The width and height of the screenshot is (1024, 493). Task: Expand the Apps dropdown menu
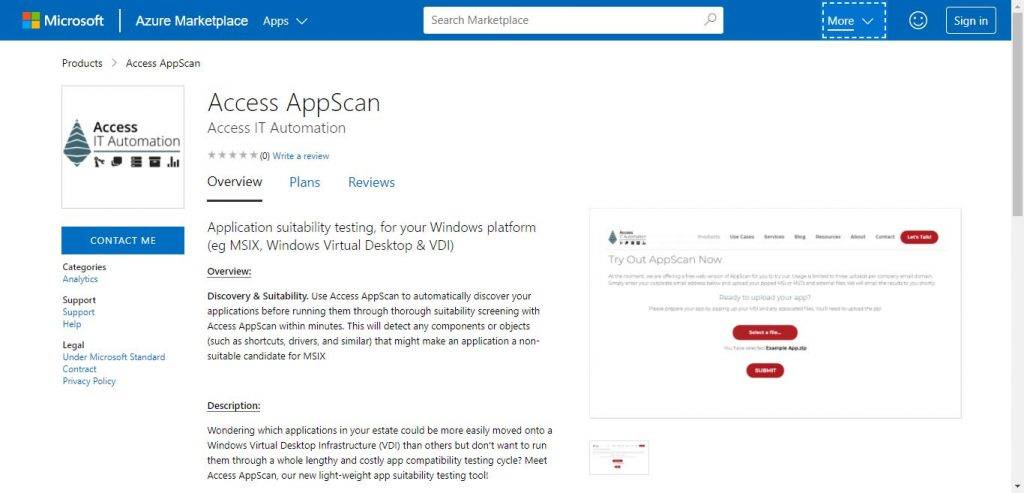(x=285, y=20)
